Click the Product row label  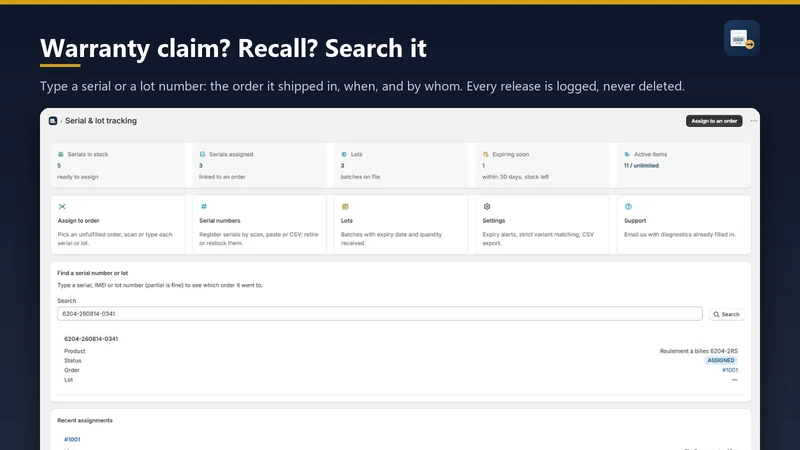click(74, 351)
